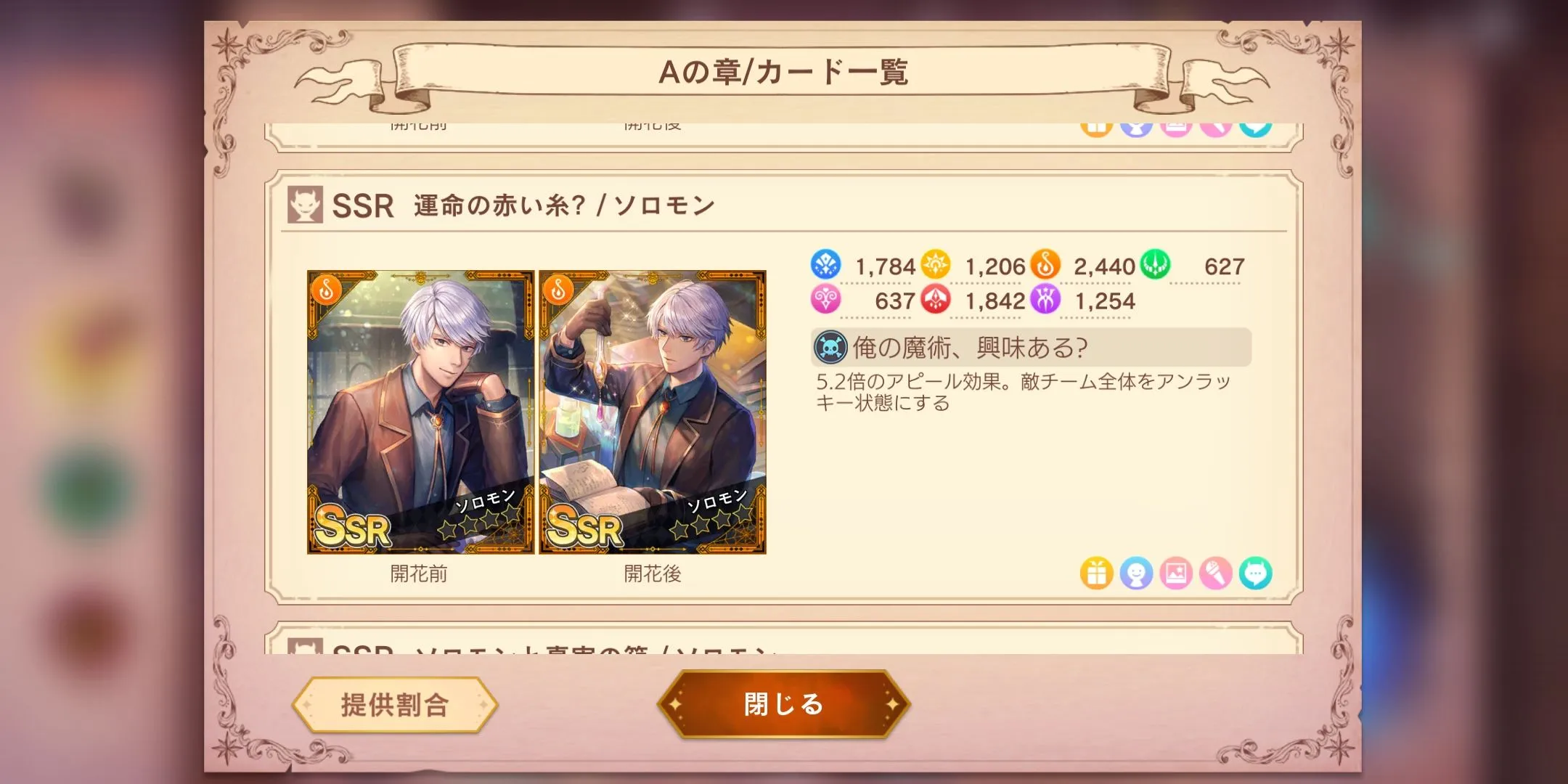
Task: Select the purple stat icon beside 1,254
Action: (x=1045, y=299)
